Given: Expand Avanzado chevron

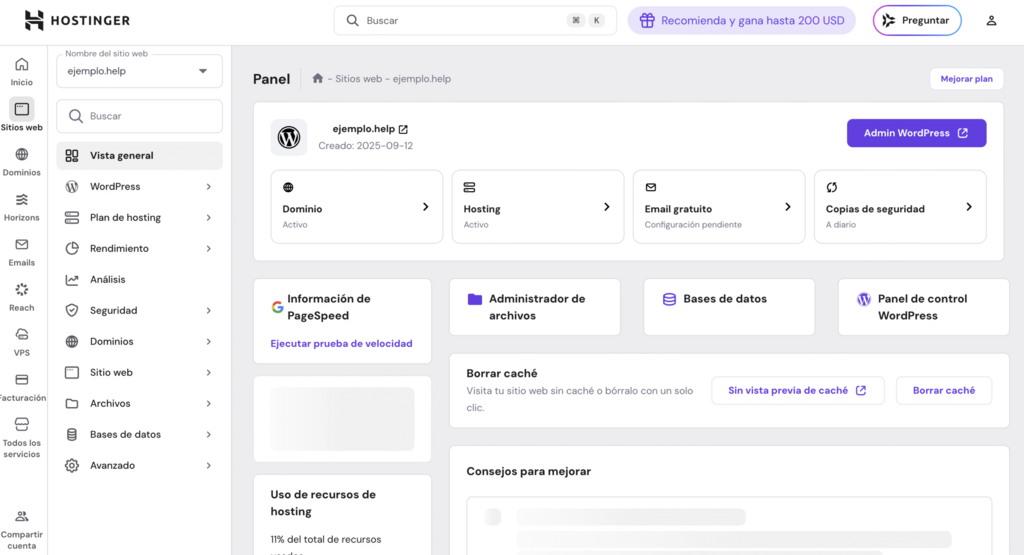Looking at the screenshot, I should click(x=209, y=466).
